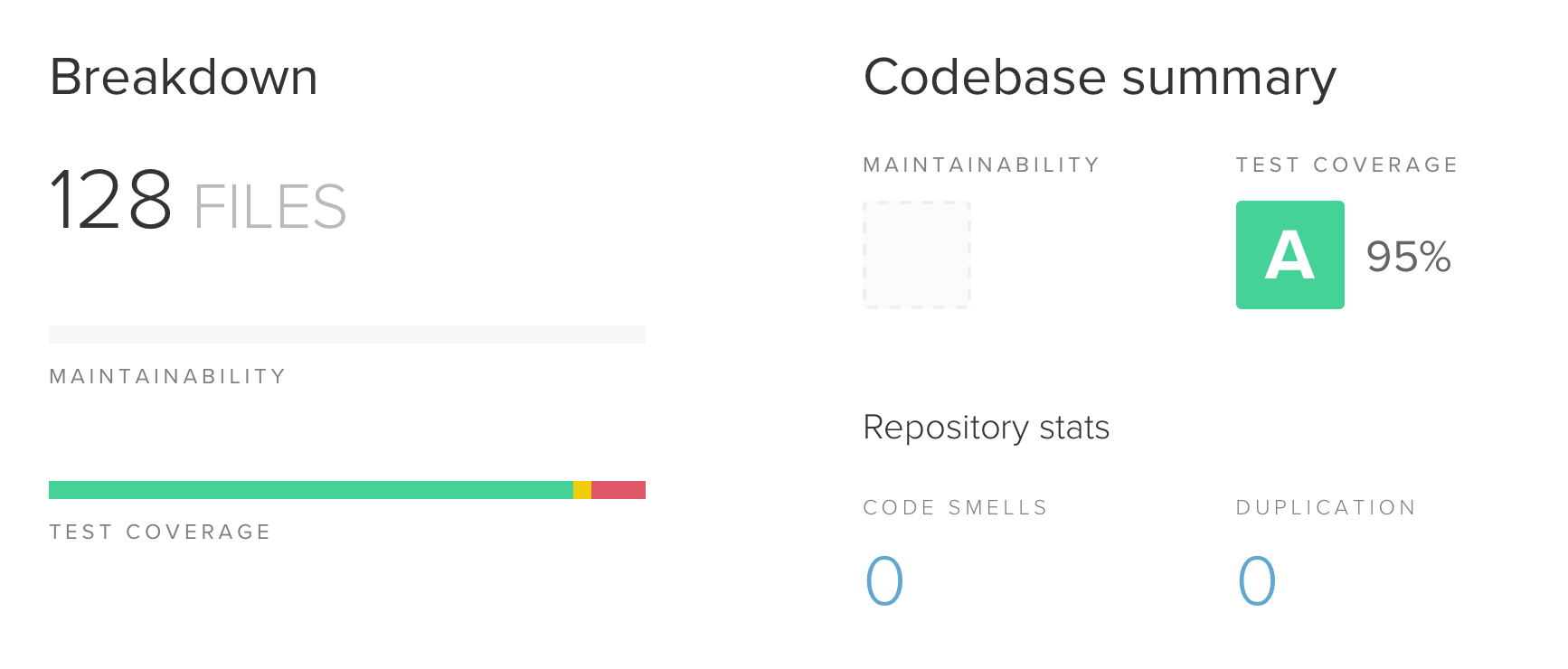This screenshot has height=669, width=1568.
Task: Expand the Maintainability breakdown section
Action: [x=167, y=376]
